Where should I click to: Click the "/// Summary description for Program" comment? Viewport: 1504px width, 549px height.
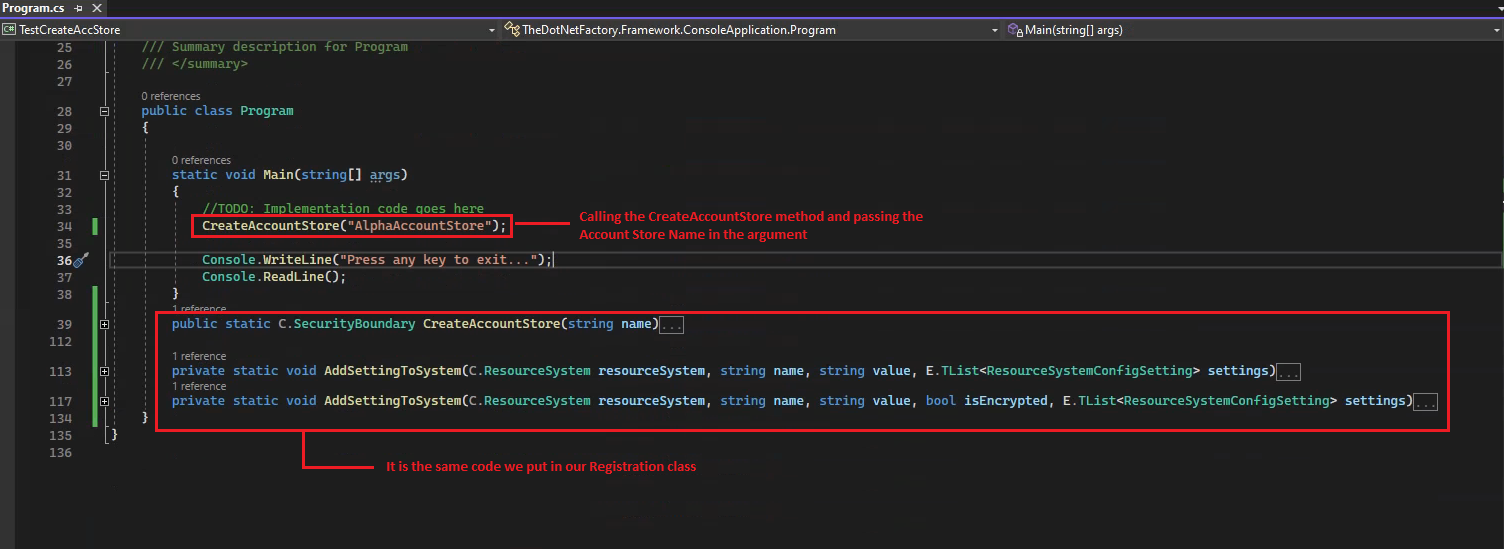click(x=275, y=47)
